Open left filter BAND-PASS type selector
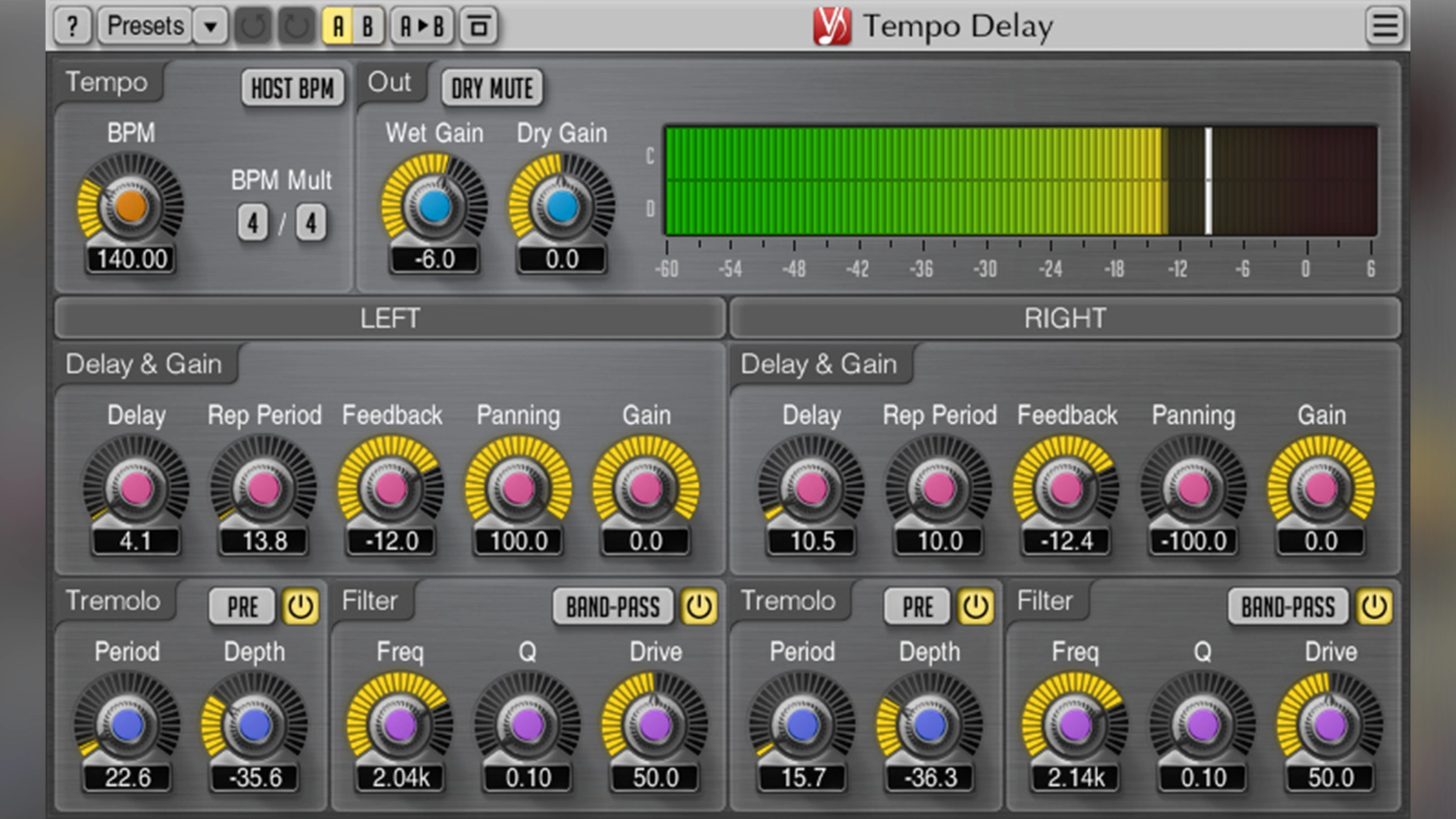The image size is (1456, 819). [613, 607]
